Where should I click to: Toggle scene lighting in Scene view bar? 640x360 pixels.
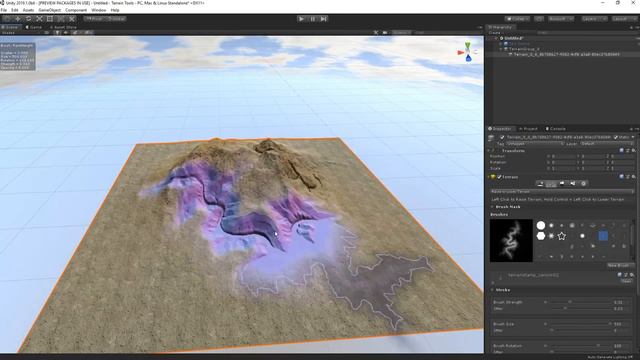[57, 33]
